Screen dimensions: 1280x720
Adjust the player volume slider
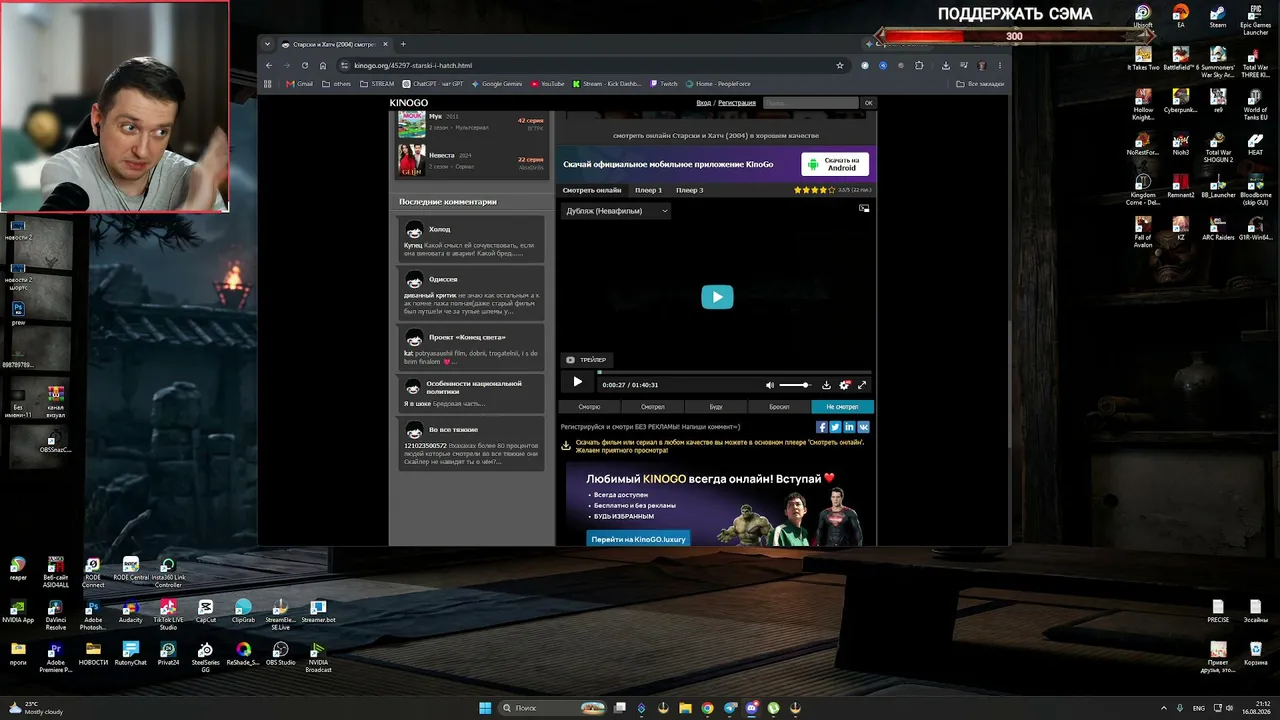click(794, 385)
